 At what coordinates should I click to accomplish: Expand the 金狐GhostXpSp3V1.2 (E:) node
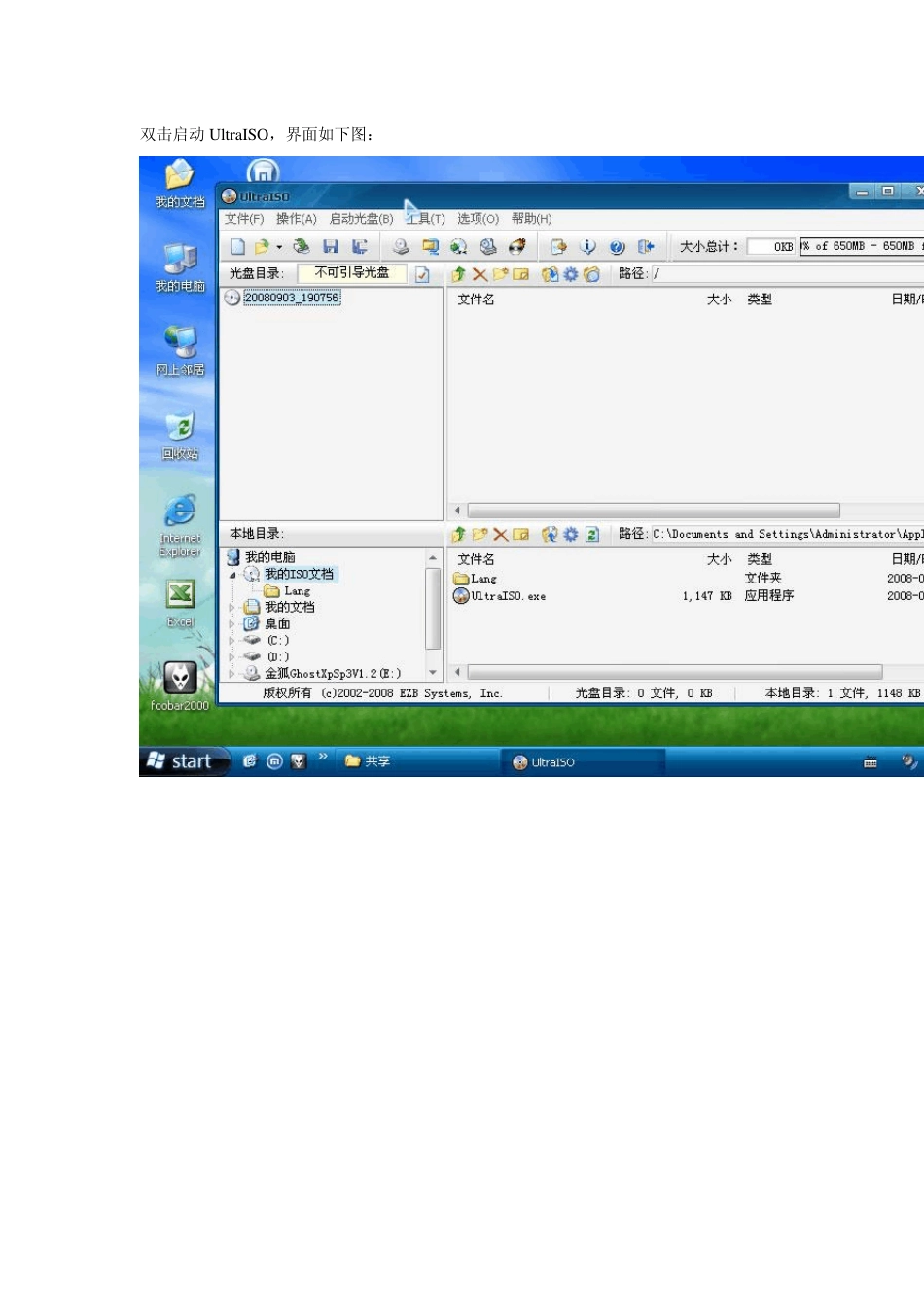point(232,674)
